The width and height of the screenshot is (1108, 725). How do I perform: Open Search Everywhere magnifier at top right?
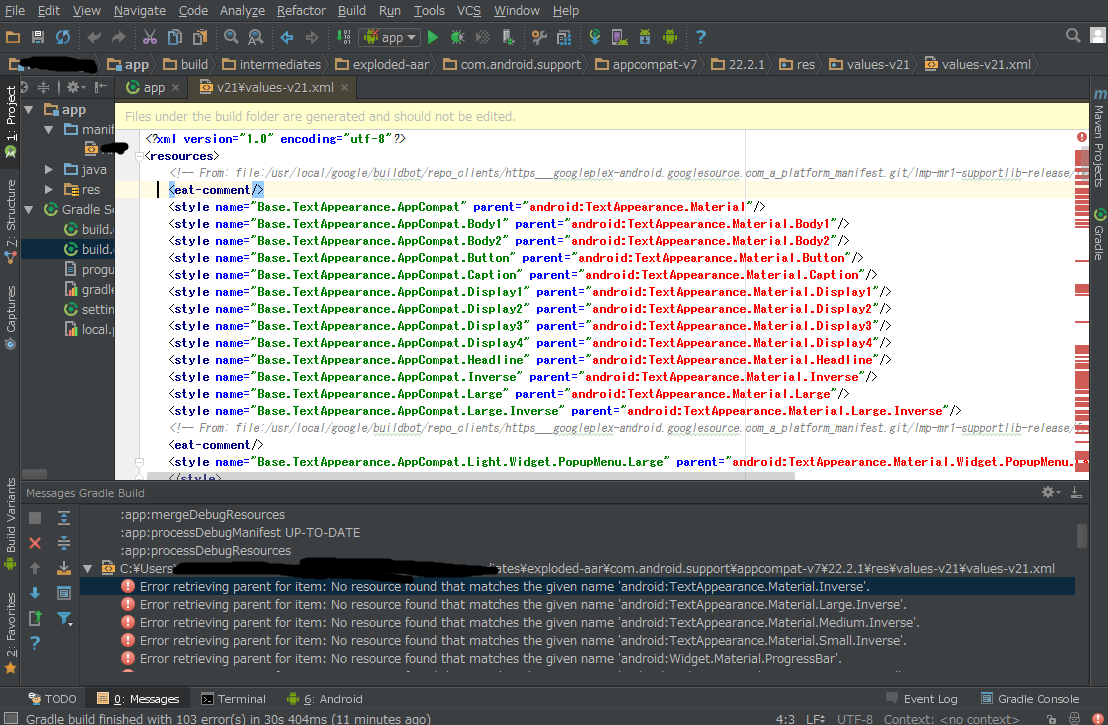click(x=1073, y=35)
